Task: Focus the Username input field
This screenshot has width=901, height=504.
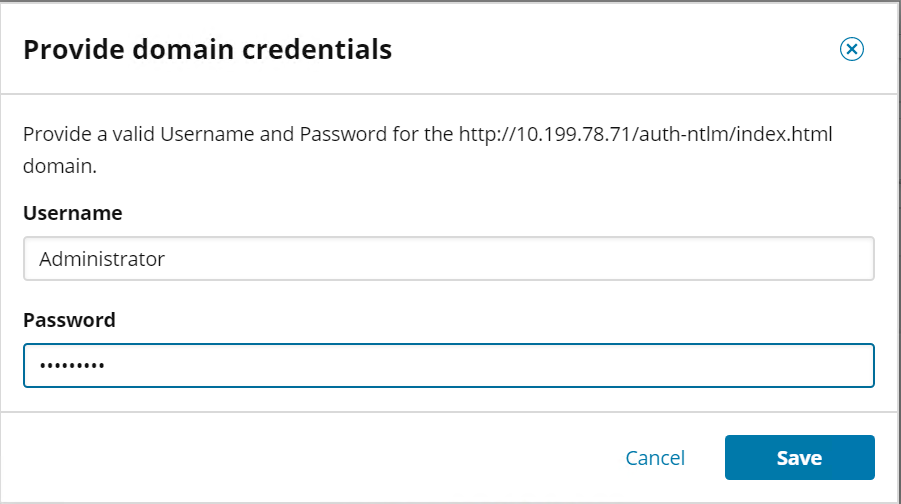Action: 448,259
